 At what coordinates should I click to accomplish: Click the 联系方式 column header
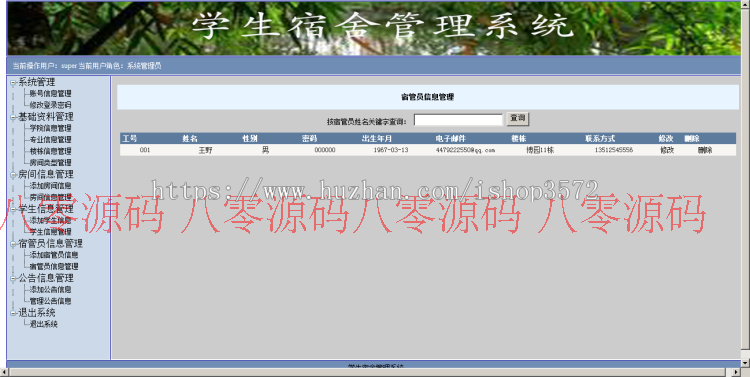600,139
